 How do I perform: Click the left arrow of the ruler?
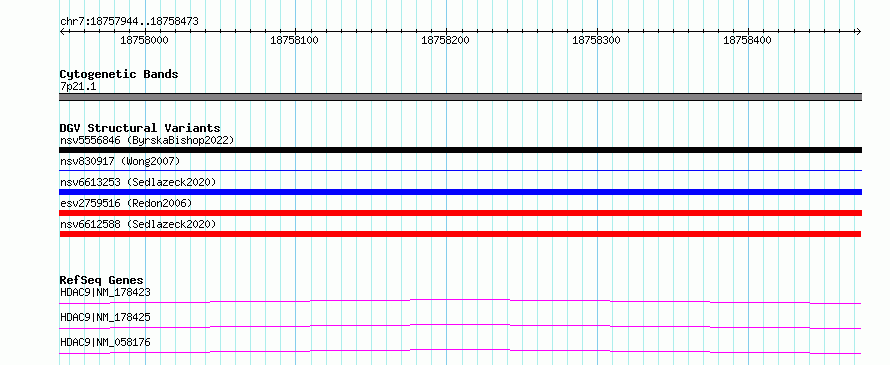pyautogui.click(x=63, y=31)
